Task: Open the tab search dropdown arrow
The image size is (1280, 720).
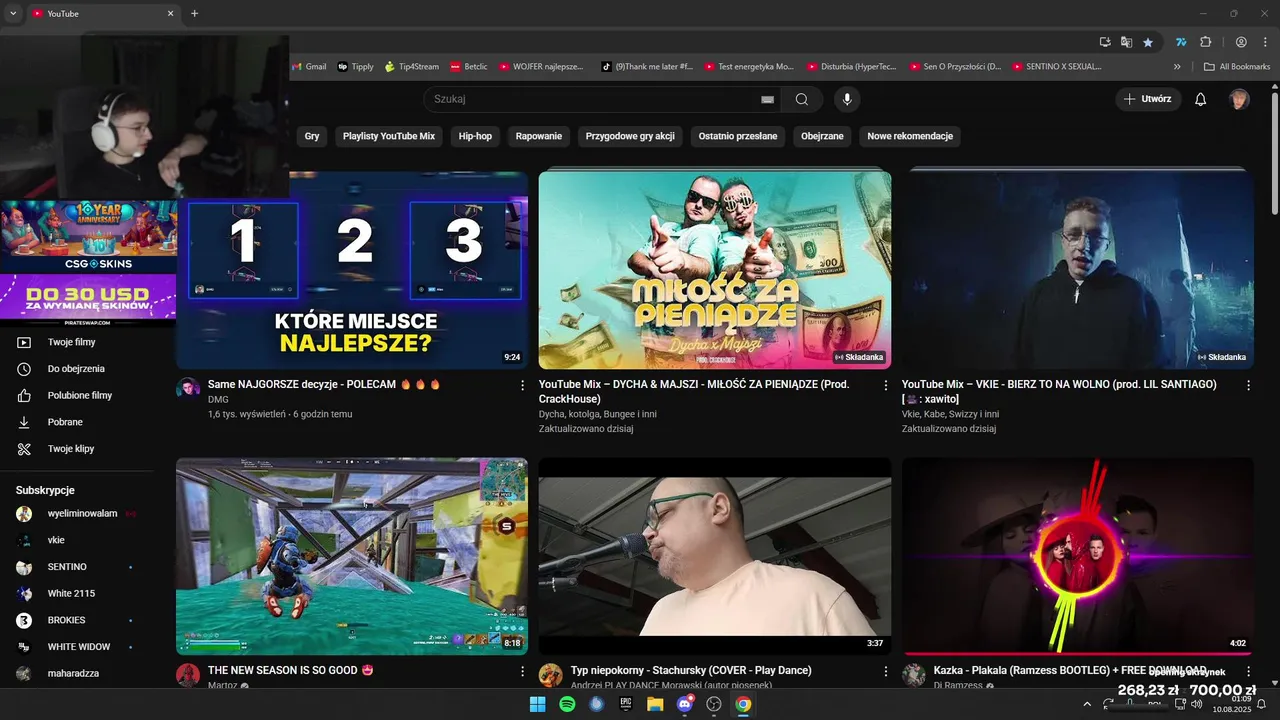Action: point(11,14)
